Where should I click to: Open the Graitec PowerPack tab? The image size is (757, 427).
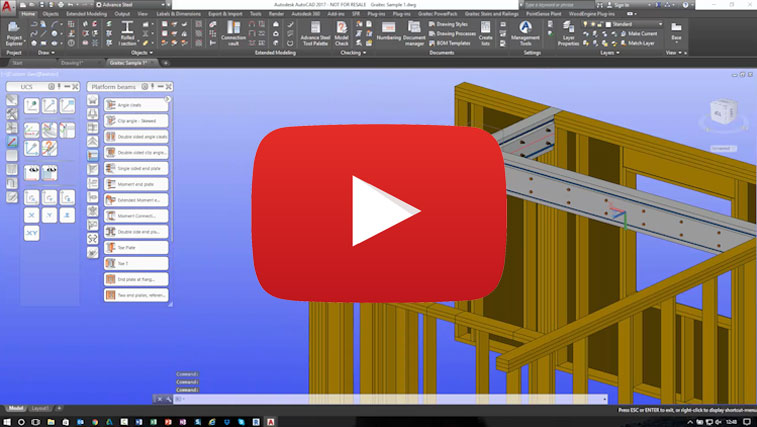[437, 14]
